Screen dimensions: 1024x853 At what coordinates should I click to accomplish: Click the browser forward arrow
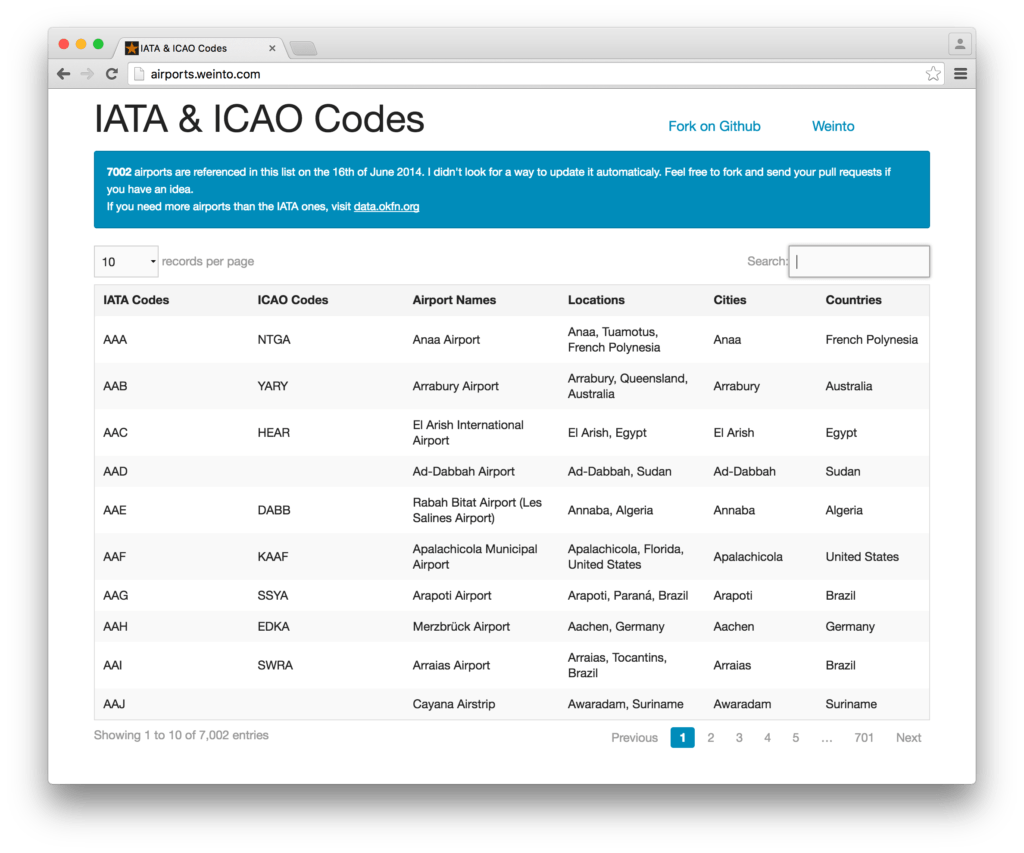point(87,74)
